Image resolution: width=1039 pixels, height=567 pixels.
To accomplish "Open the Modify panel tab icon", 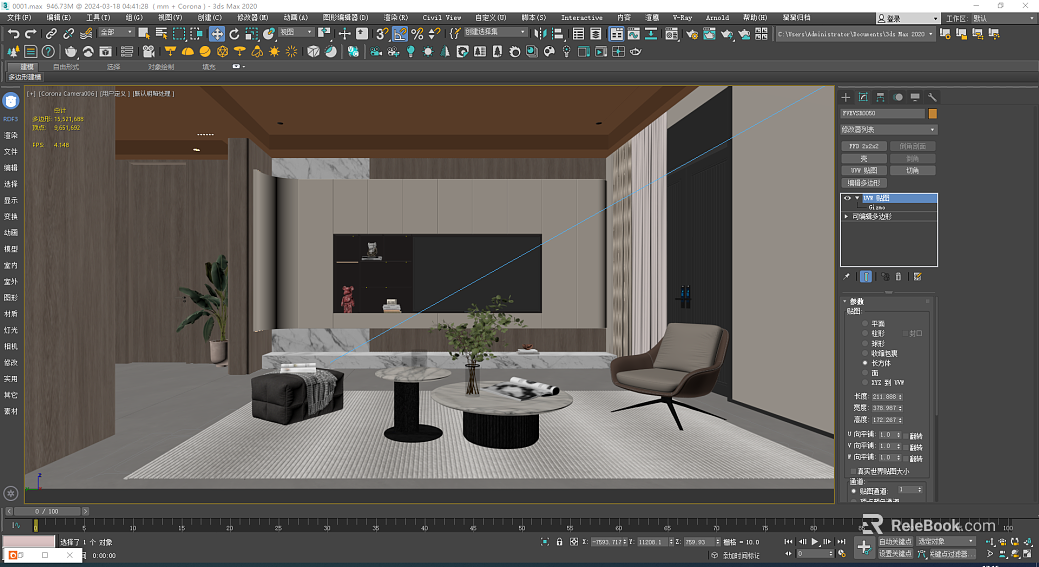I will point(863,97).
